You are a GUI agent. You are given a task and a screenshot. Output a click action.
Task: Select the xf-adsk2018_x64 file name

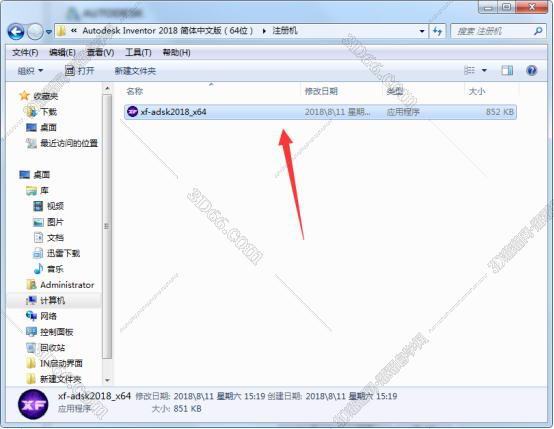[x=173, y=112]
